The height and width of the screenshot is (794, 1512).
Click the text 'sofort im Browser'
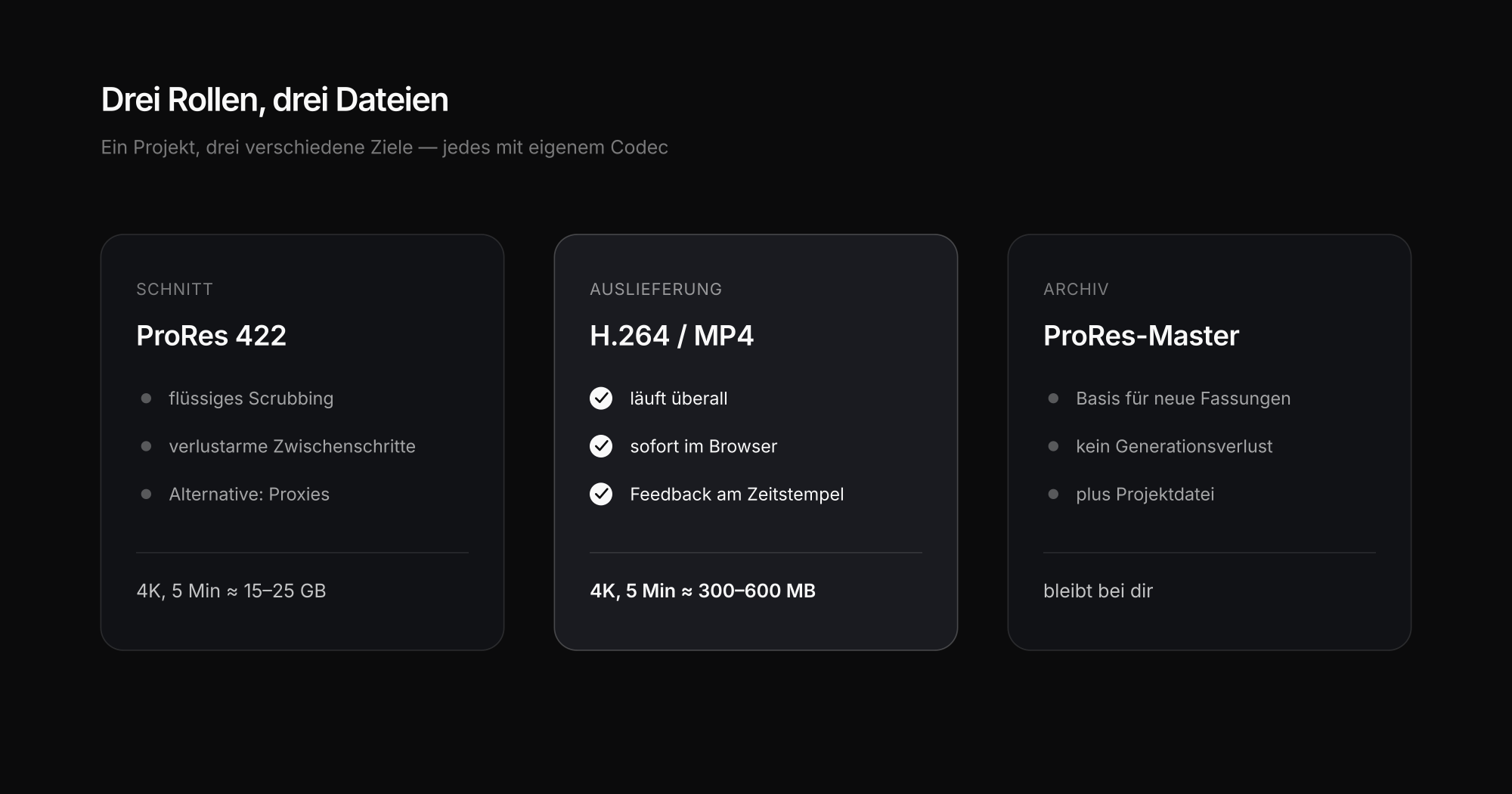pyautogui.click(x=704, y=446)
